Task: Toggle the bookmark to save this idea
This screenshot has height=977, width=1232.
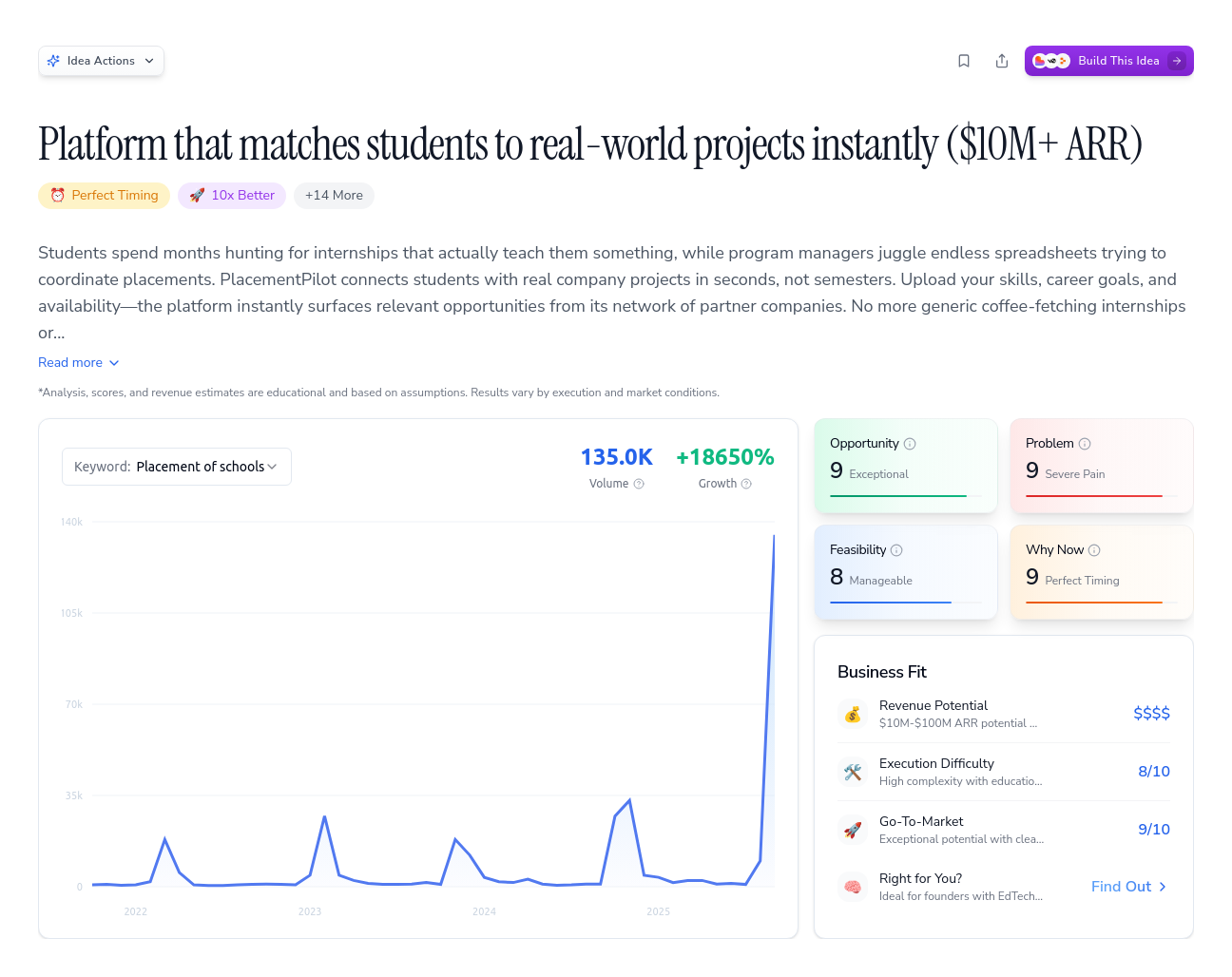Action: (x=963, y=60)
